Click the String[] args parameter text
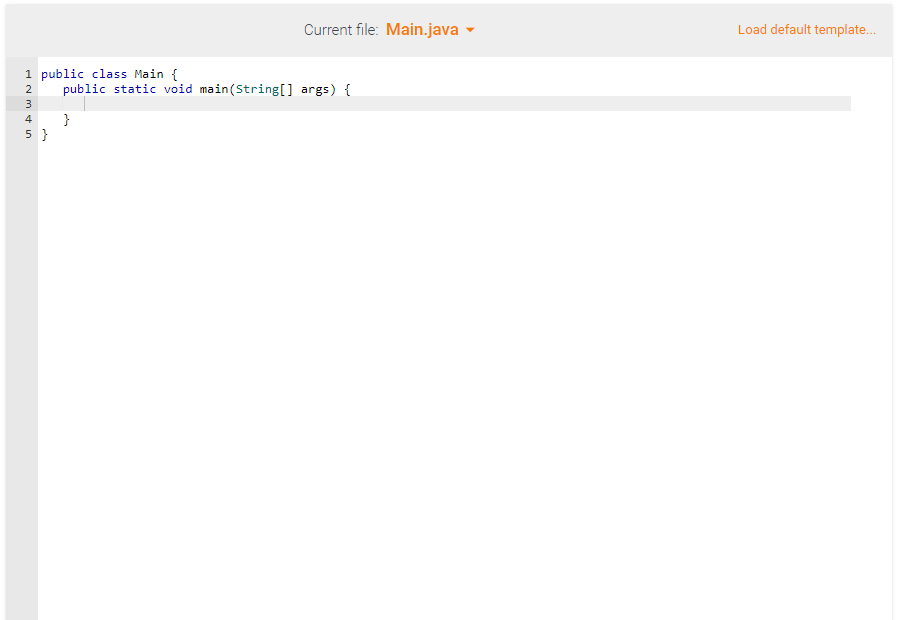Screen dimensions: 898x620 tap(280, 88)
